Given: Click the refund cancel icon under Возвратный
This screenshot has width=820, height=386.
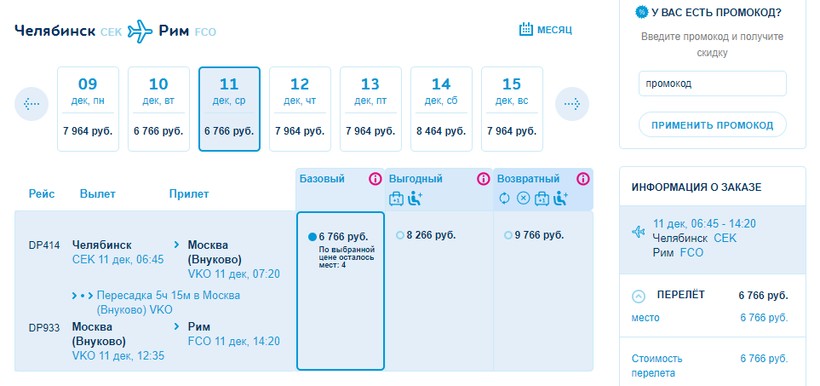Looking at the screenshot, I should pyautogui.click(x=523, y=198).
